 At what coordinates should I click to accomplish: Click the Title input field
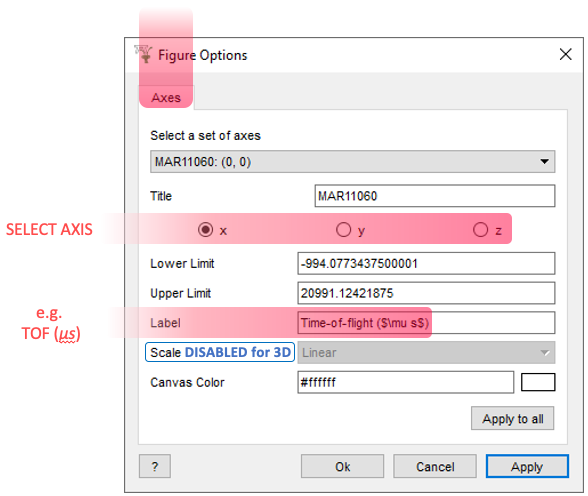pyautogui.click(x=435, y=196)
